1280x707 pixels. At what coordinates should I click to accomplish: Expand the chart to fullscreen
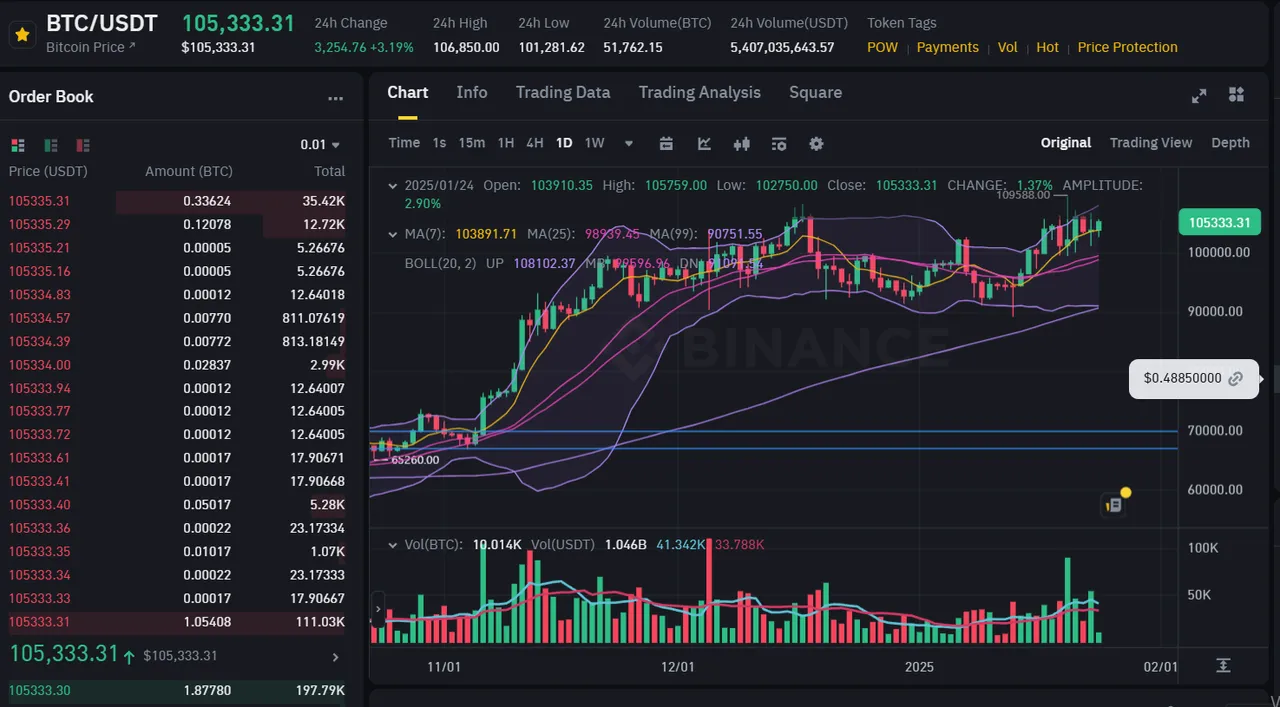coord(1199,95)
